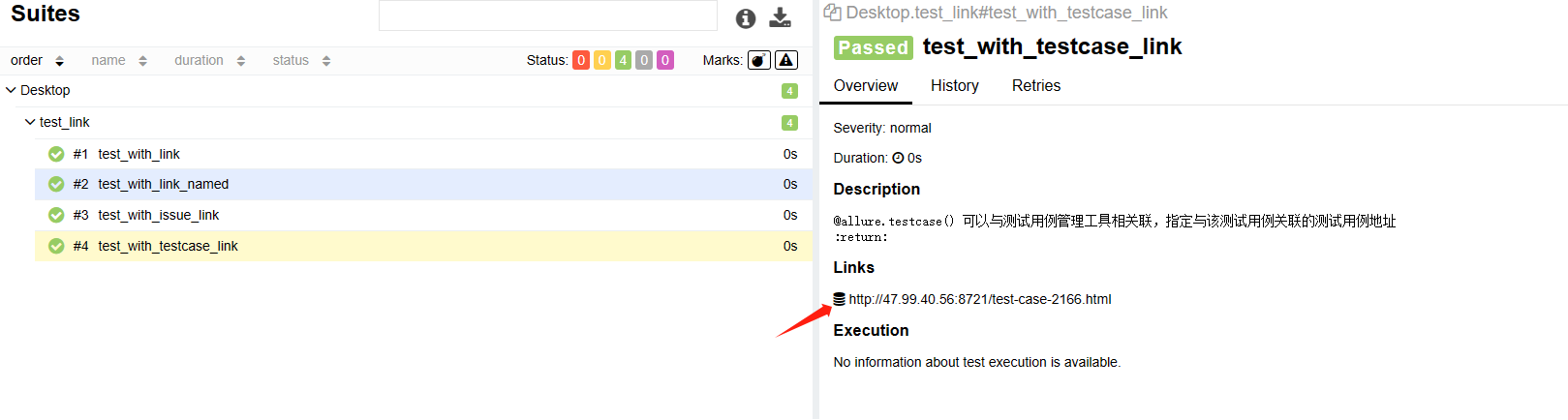
Task: Open the Retries tab
Action: [x=1035, y=85]
